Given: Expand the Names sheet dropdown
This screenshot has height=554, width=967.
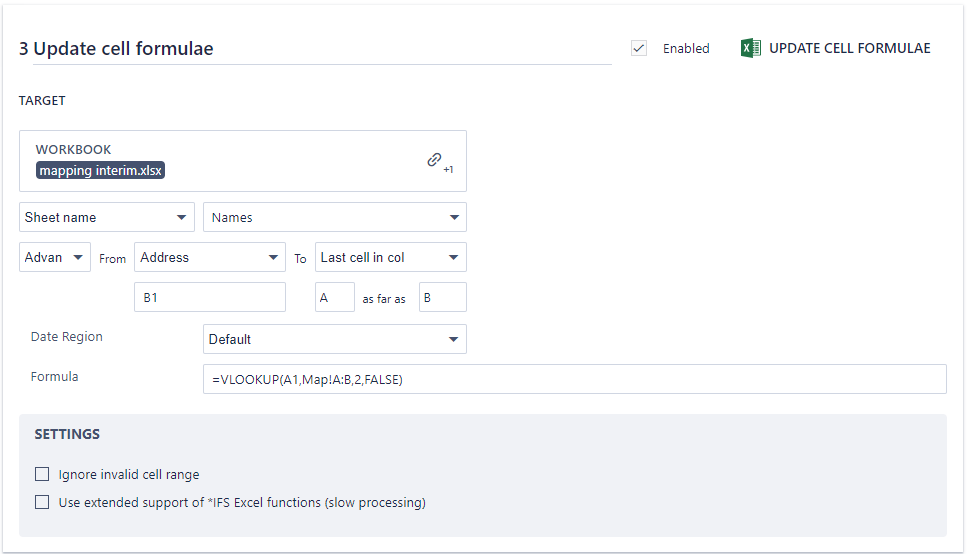Looking at the screenshot, I should coord(334,217).
